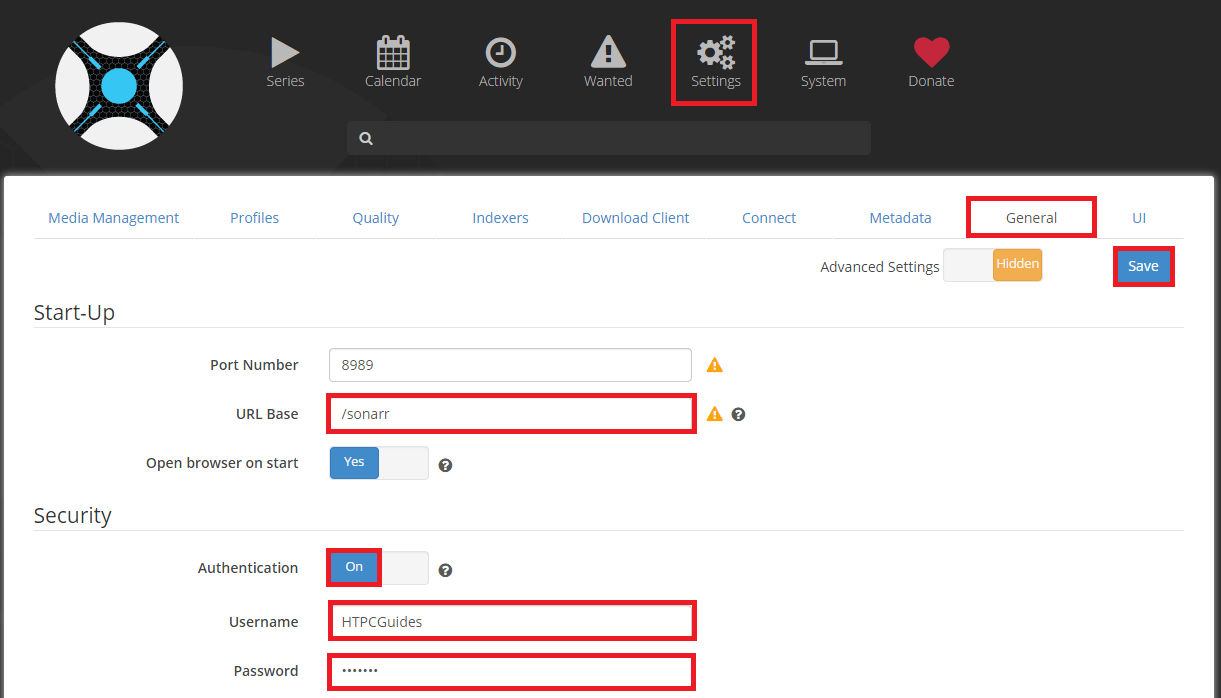The image size is (1221, 698).
Task: Click the help icon beside URL Base
Action: pos(738,414)
